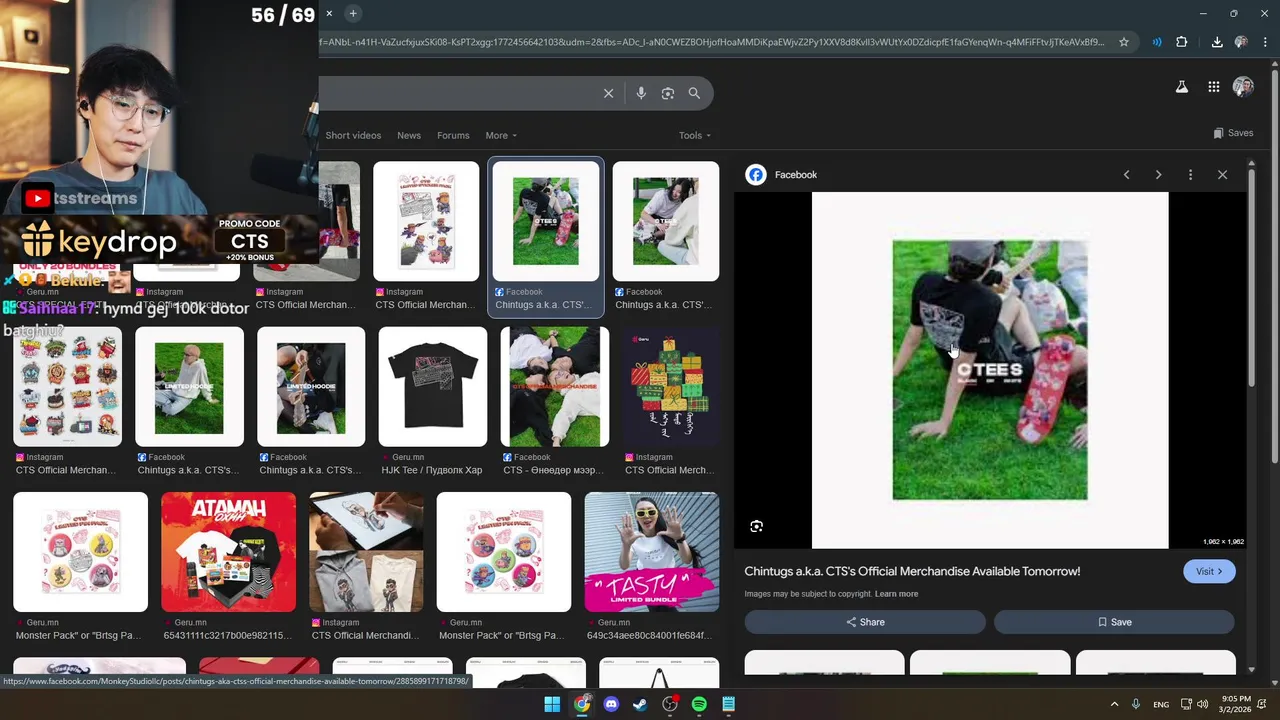Click the Facebook source icon in preview
The image size is (1280, 720).
pos(756,175)
